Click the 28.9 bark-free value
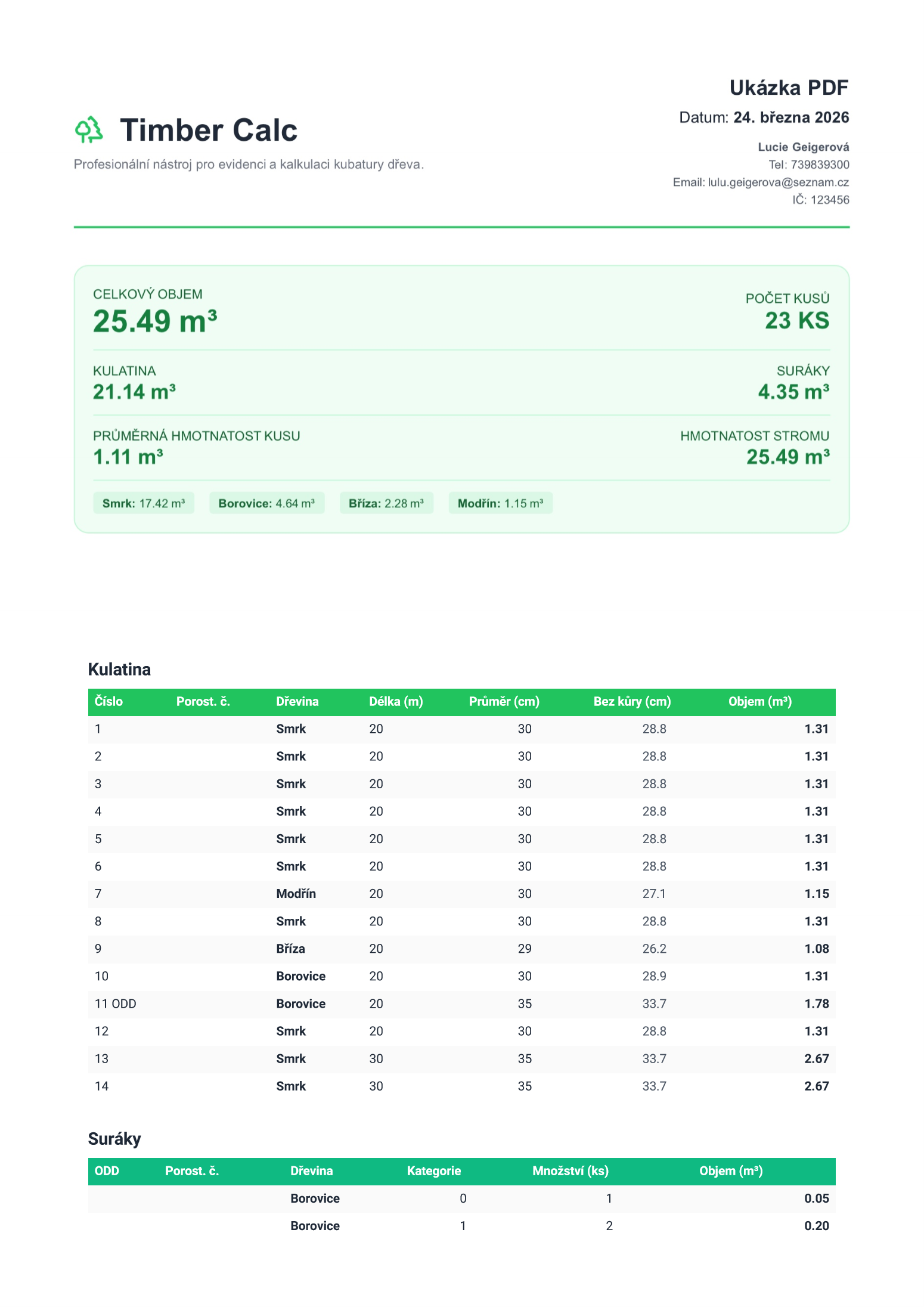Image resolution: width=924 pixels, height=1307 pixels. tap(654, 976)
